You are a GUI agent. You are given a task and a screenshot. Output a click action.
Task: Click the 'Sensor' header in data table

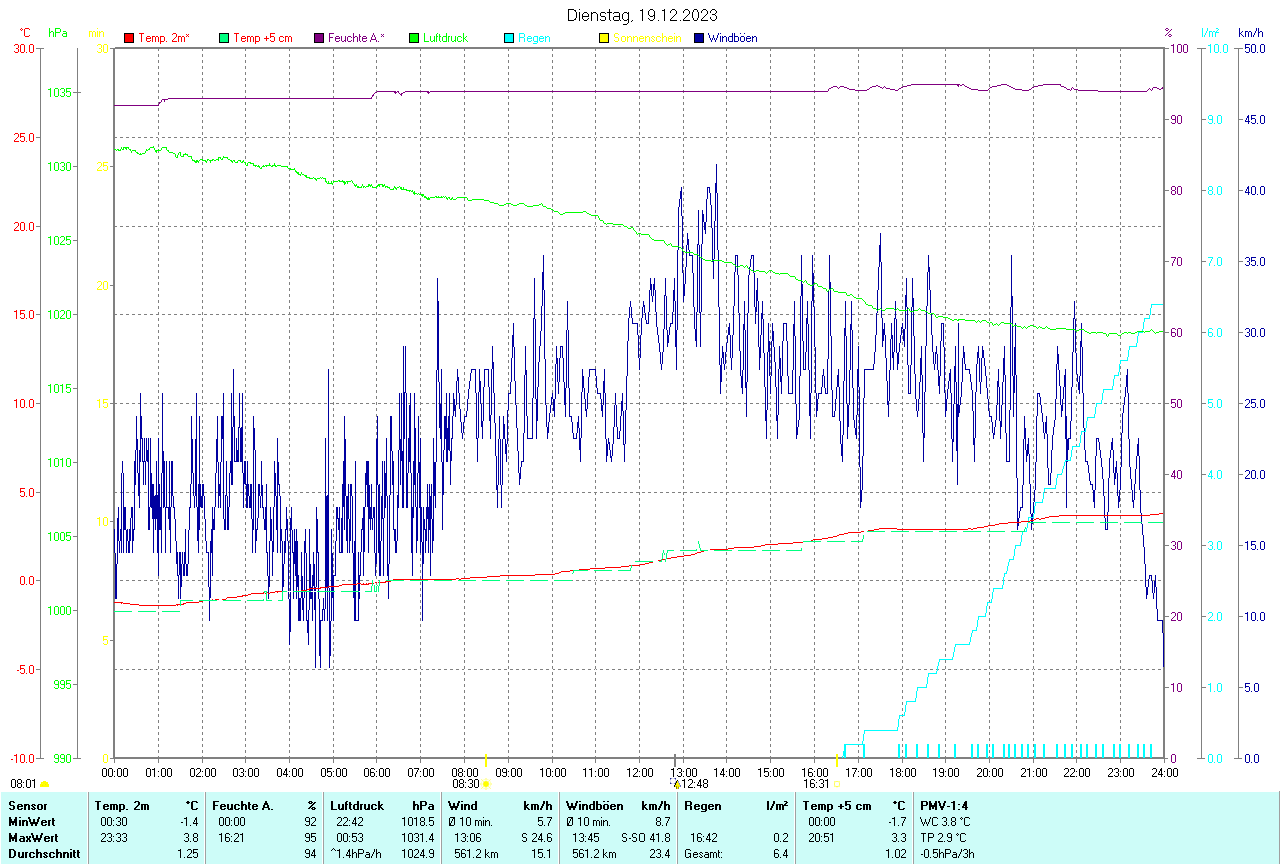tap(26, 805)
